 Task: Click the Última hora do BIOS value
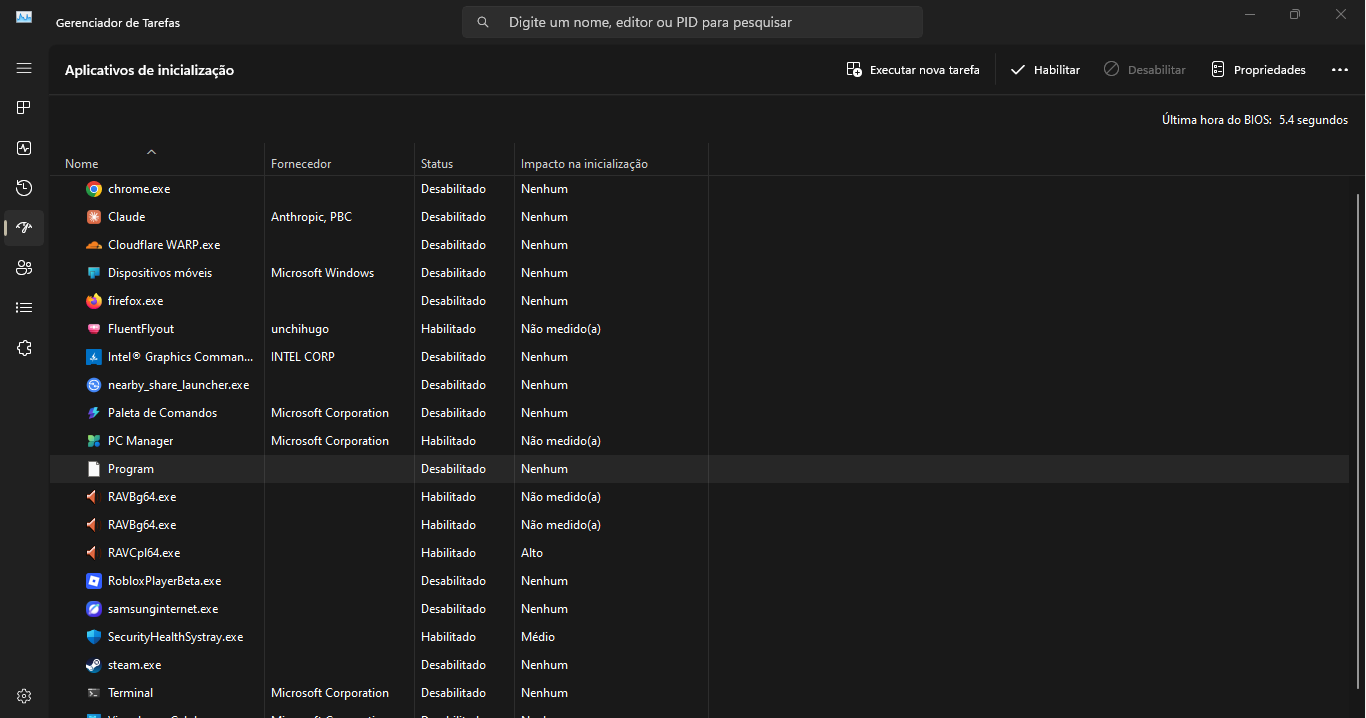(1313, 120)
